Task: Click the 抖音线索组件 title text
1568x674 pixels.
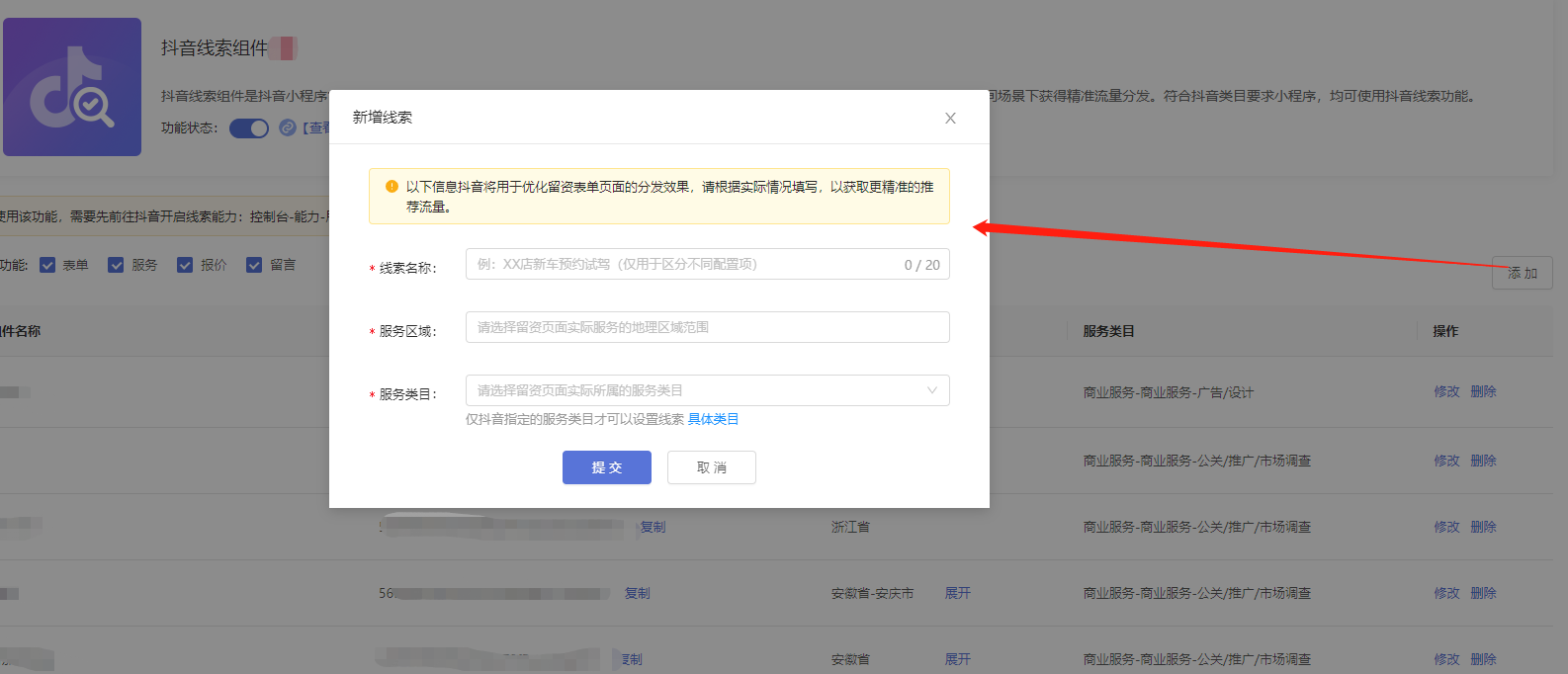Action: pos(215,47)
